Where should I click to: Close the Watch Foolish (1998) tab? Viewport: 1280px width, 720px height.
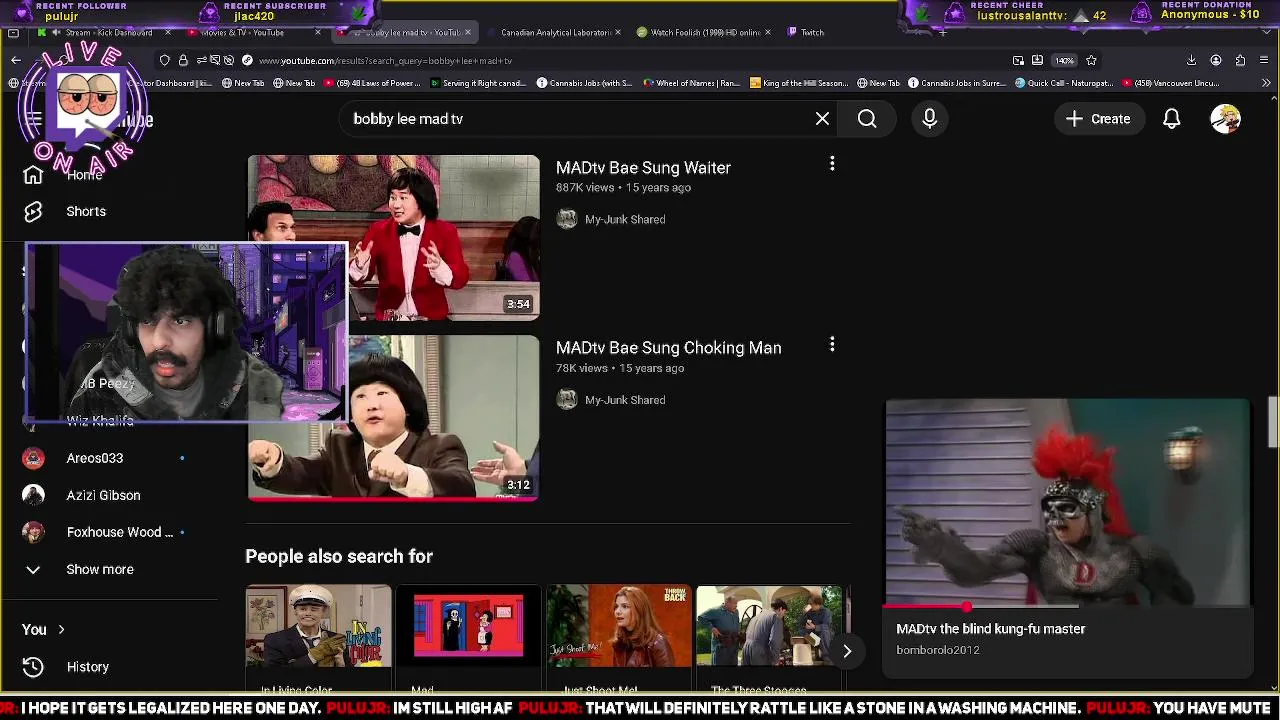pos(767,32)
